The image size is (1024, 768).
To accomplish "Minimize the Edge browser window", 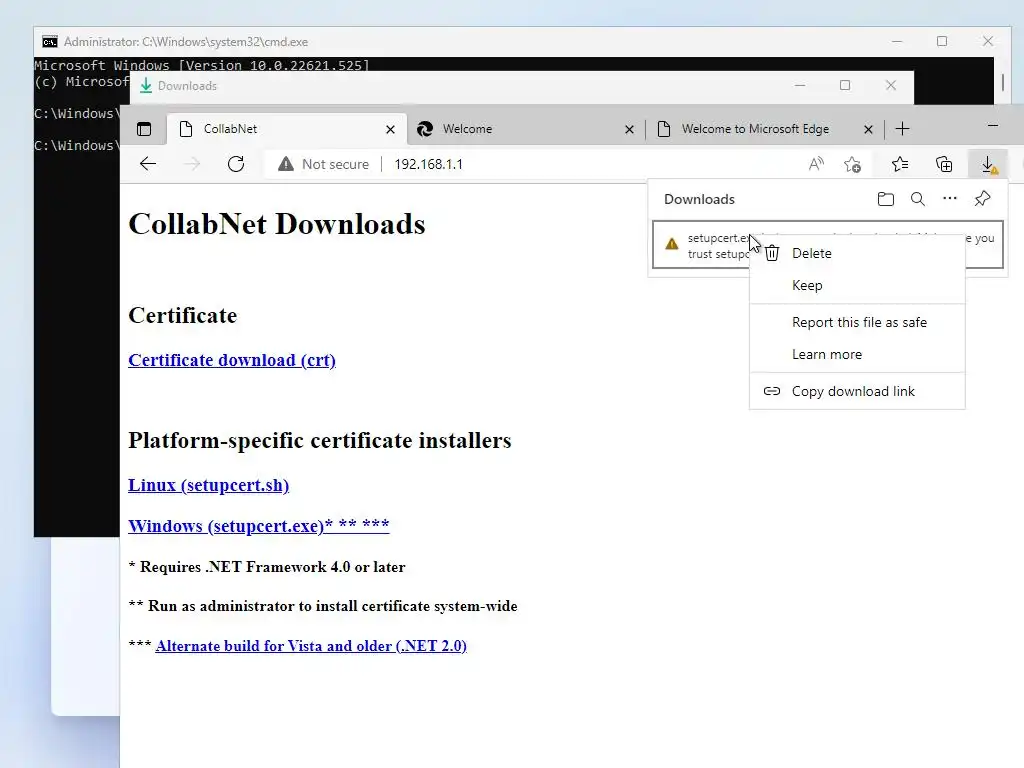I will coord(993,125).
